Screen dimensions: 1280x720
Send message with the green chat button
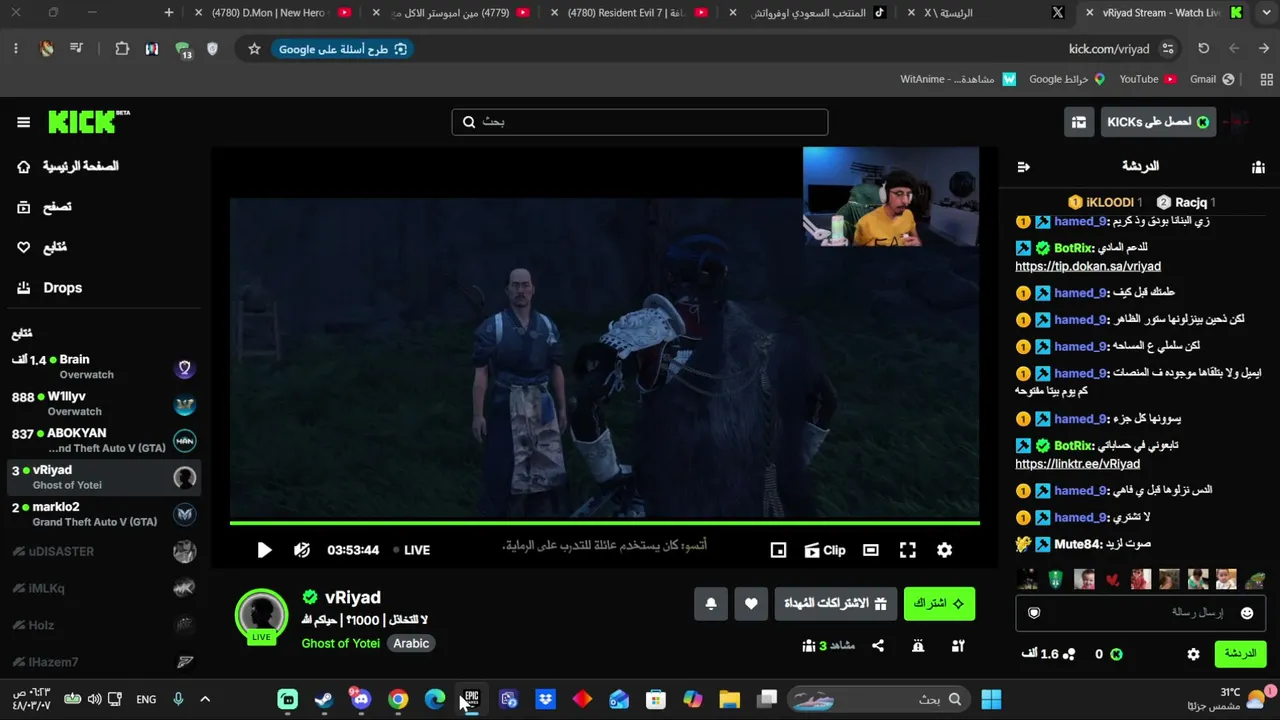pos(1240,654)
